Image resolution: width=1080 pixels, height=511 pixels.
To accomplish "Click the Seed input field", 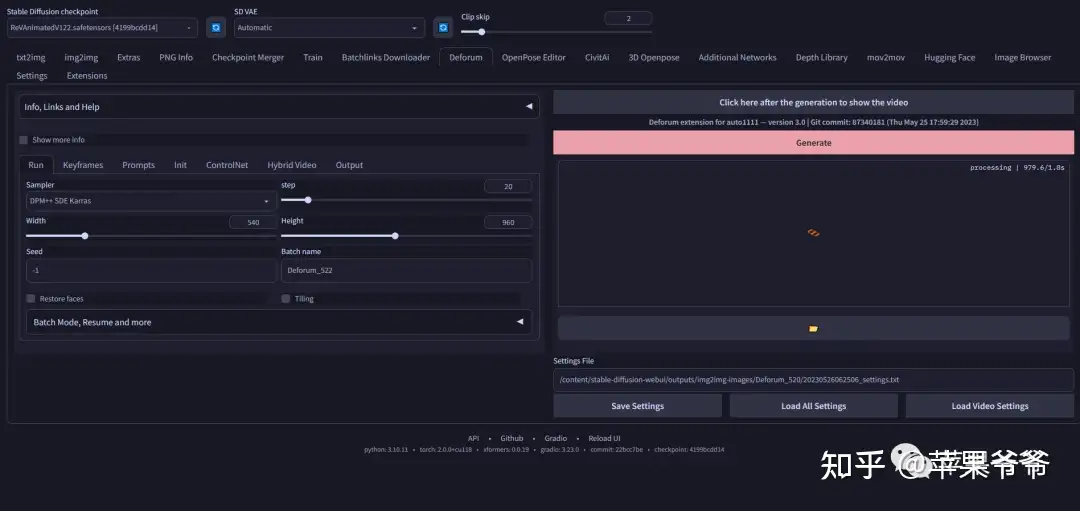I will pos(152,271).
